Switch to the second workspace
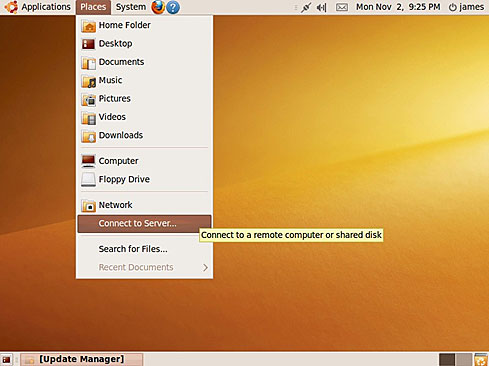The width and height of the screenshot is (489, 366). [464, 360]
